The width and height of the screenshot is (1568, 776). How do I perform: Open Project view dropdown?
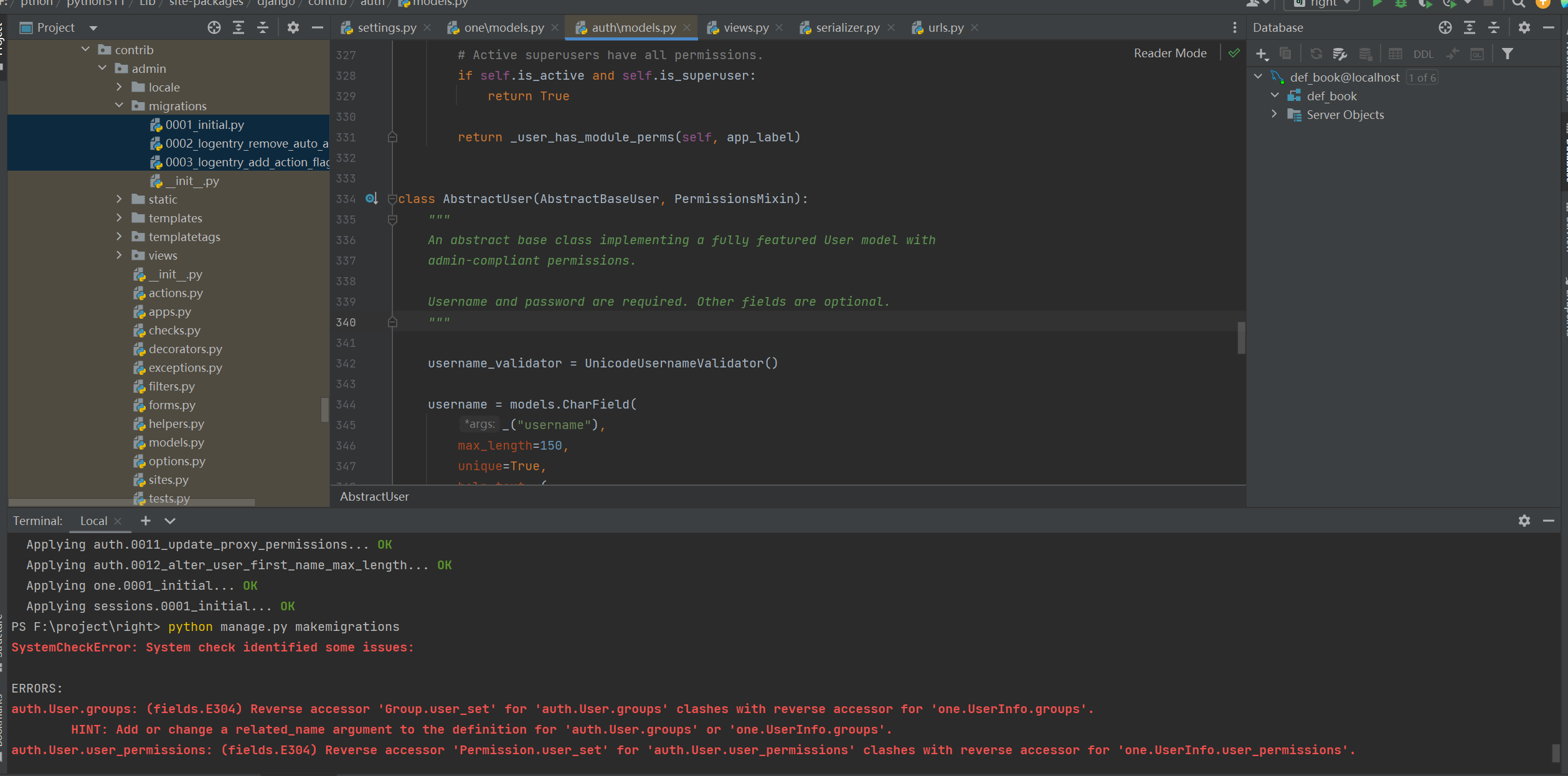pos(93,28)
